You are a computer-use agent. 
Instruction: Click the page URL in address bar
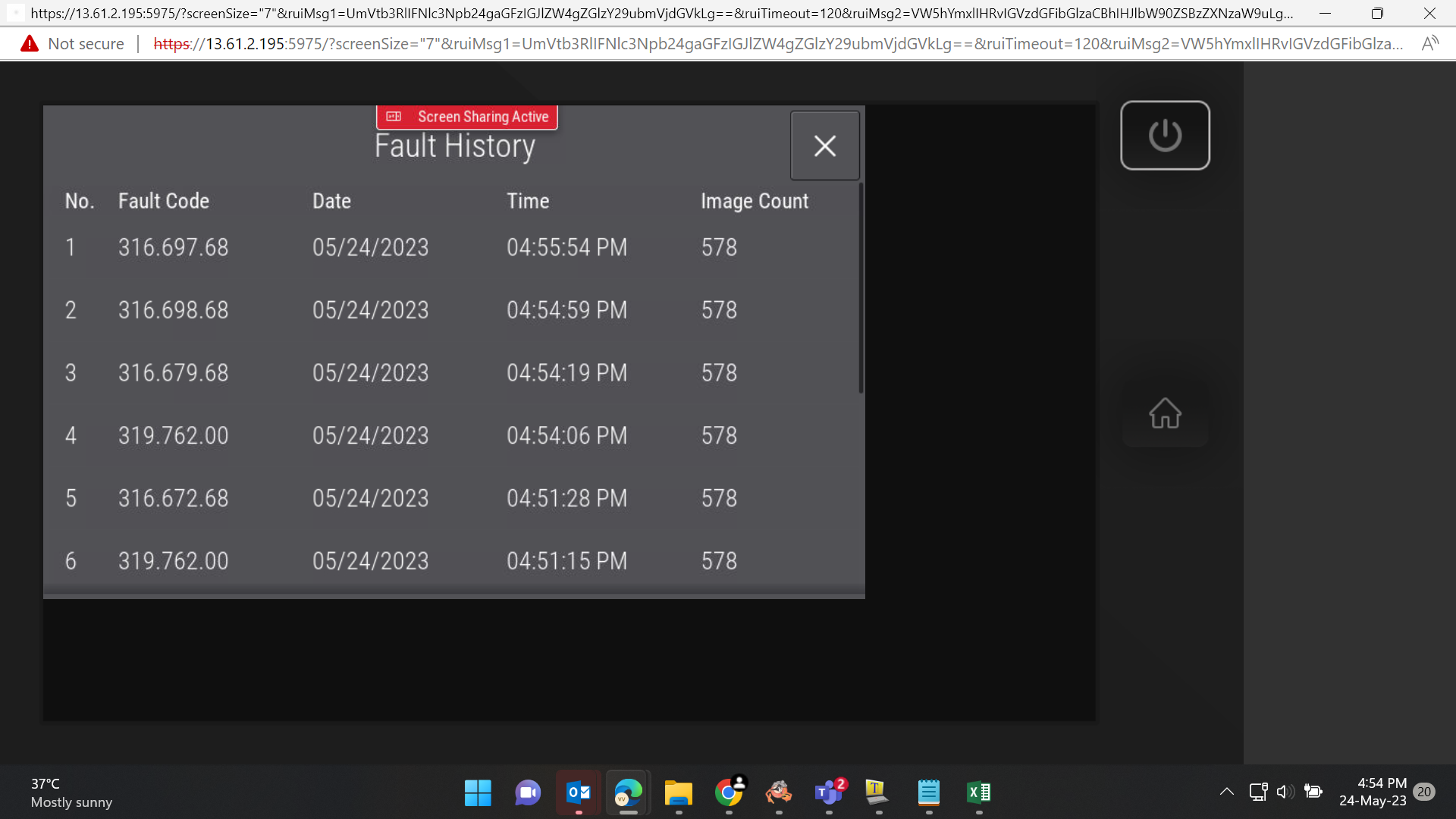(x=777, y=44)
